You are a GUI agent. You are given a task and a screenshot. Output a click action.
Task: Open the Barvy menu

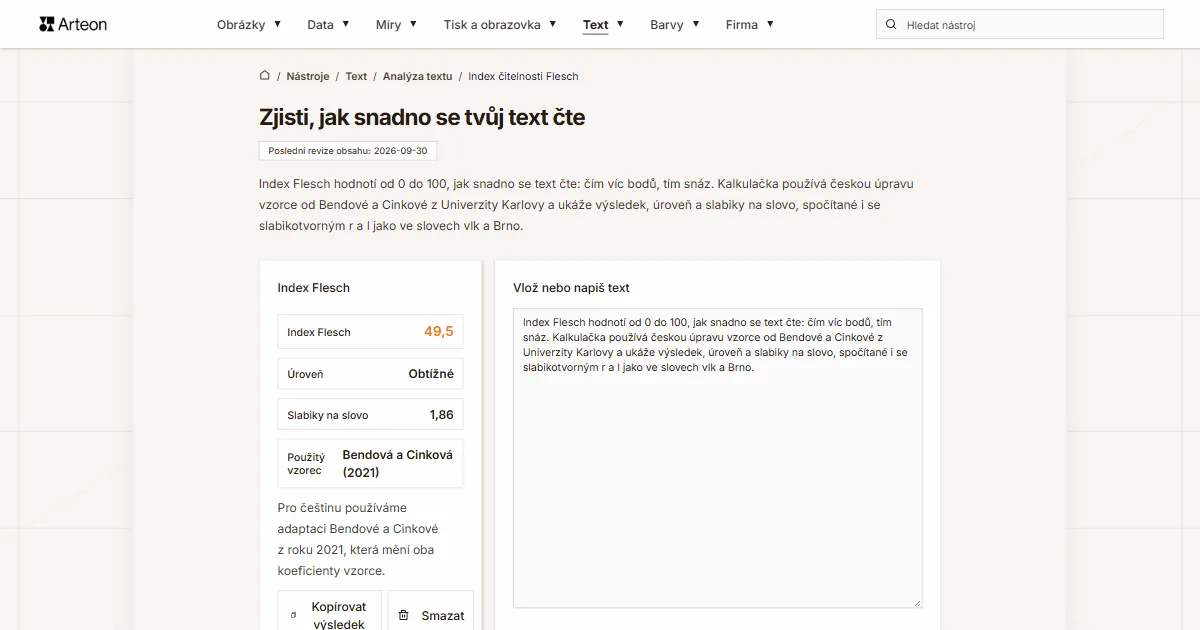click(x=667, y=24)
